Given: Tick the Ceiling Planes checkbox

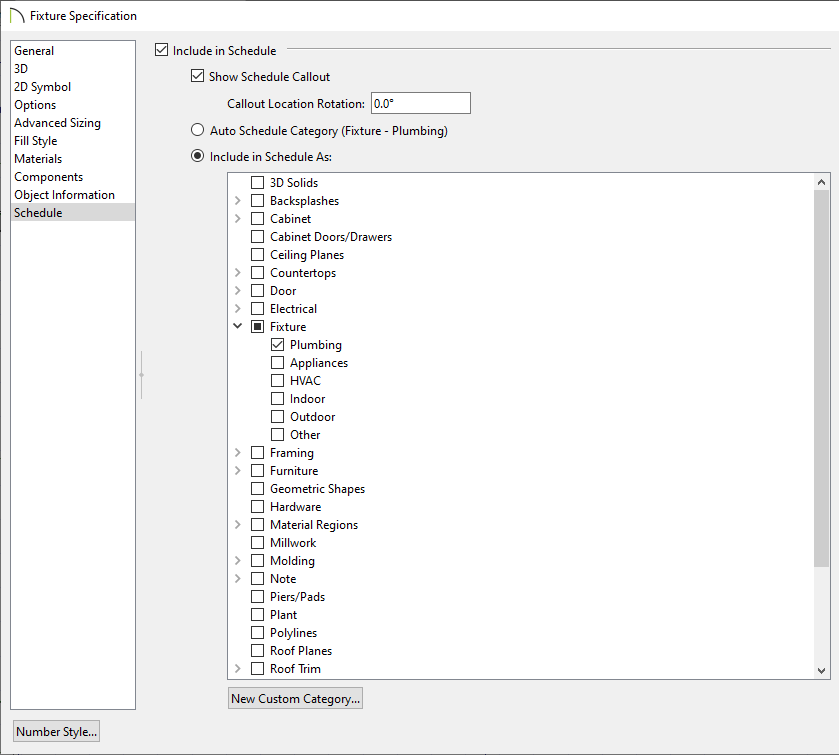Looking at the screenshot, I should [x=257, y=255].
